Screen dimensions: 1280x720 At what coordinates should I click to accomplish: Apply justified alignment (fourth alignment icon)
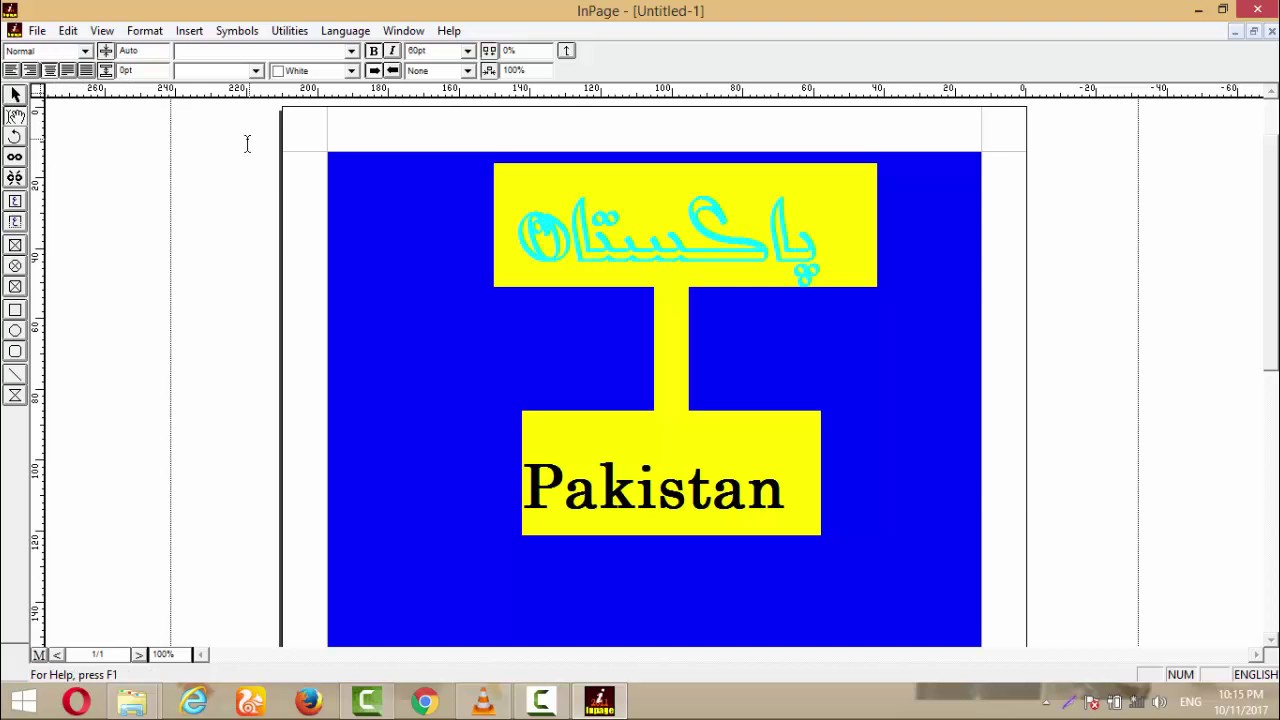[68, 70]
